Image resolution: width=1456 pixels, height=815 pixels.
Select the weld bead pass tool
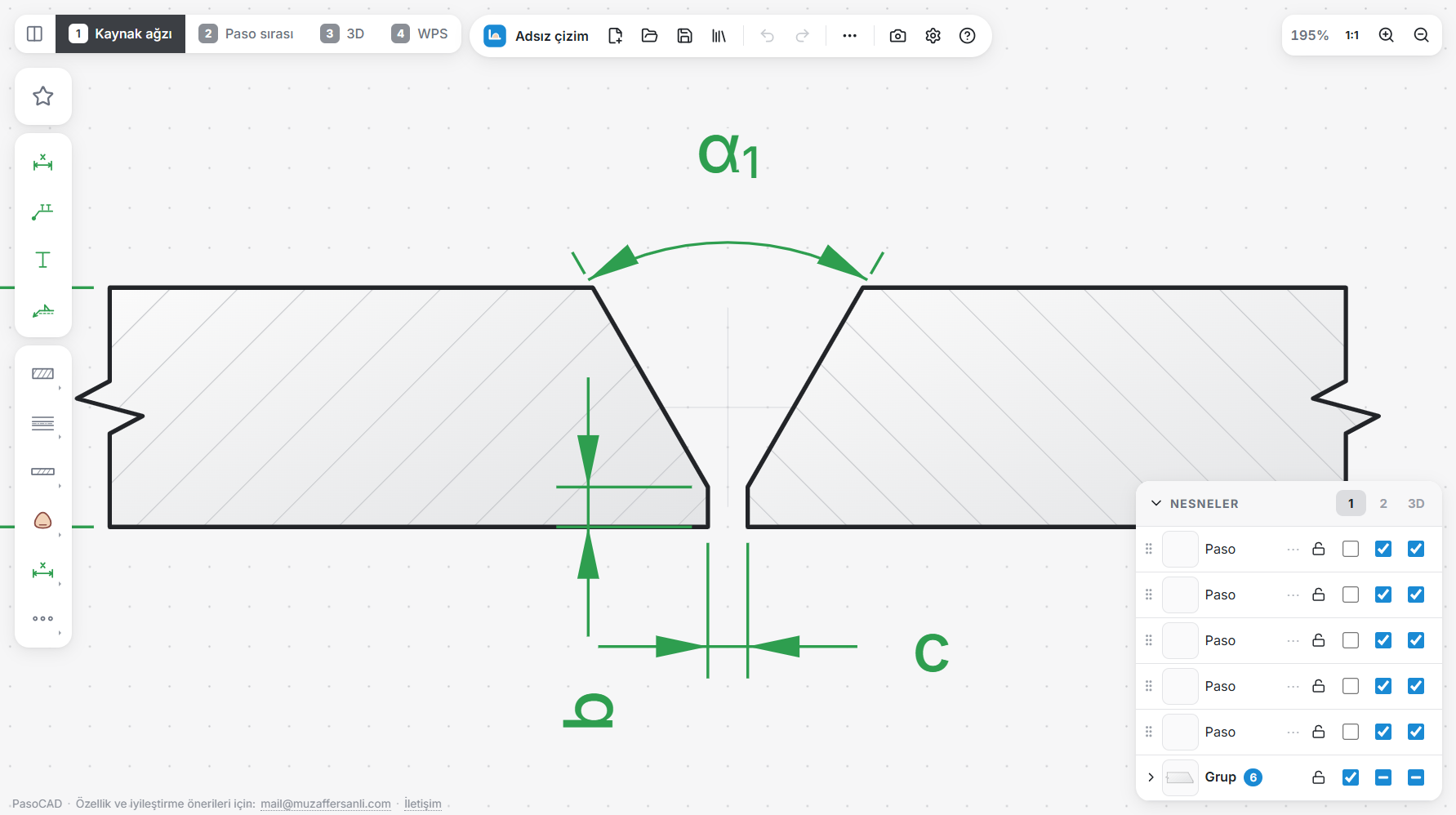coord(43,521)
